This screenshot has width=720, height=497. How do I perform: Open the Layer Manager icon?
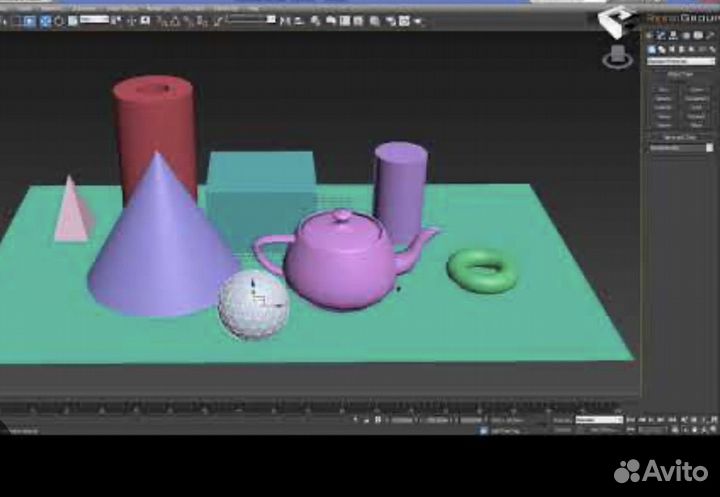pos(315,21)
